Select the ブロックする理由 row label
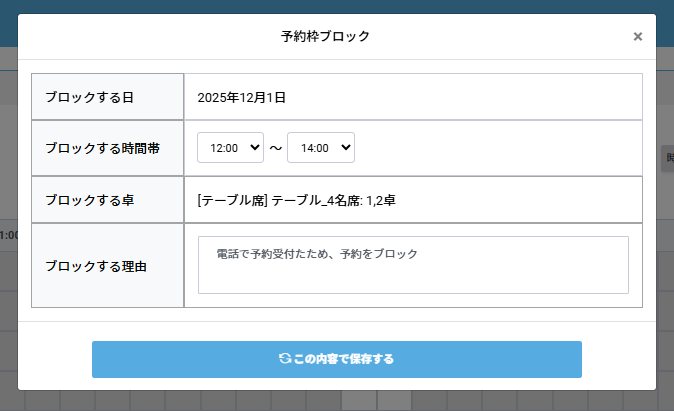The height and width of the screenshot is (411, 674). pyautogui.click(x=95, y=266)
